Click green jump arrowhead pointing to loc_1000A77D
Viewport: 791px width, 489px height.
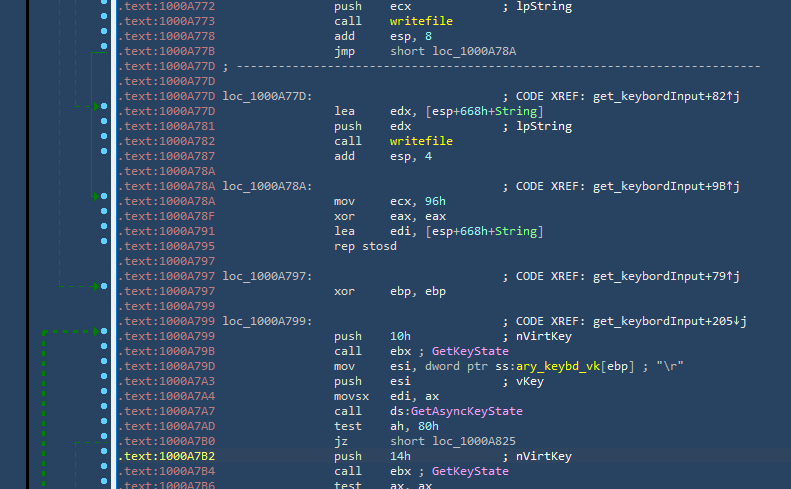tap(97, 106)
